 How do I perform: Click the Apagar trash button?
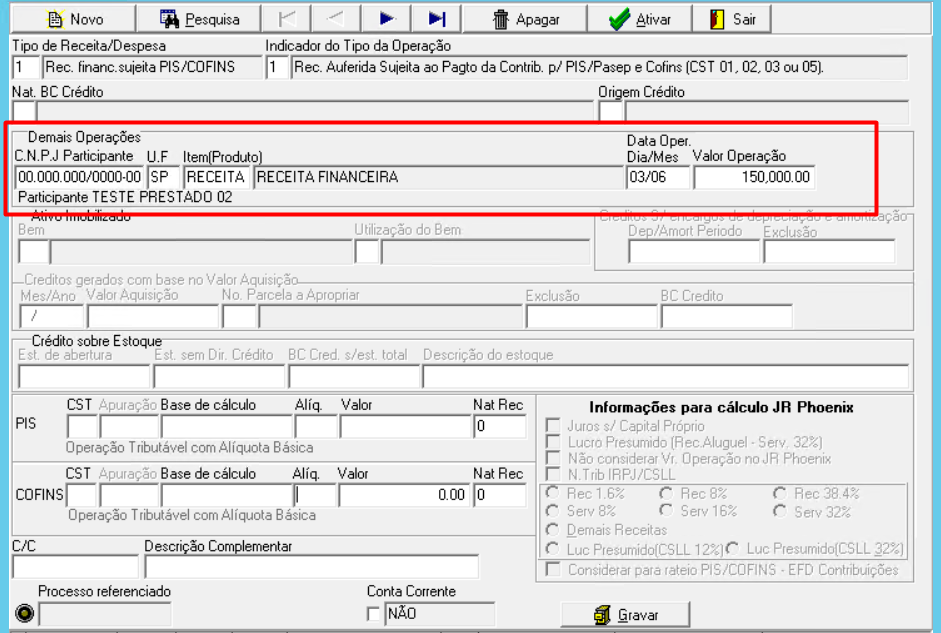click(x=525, y=19)
